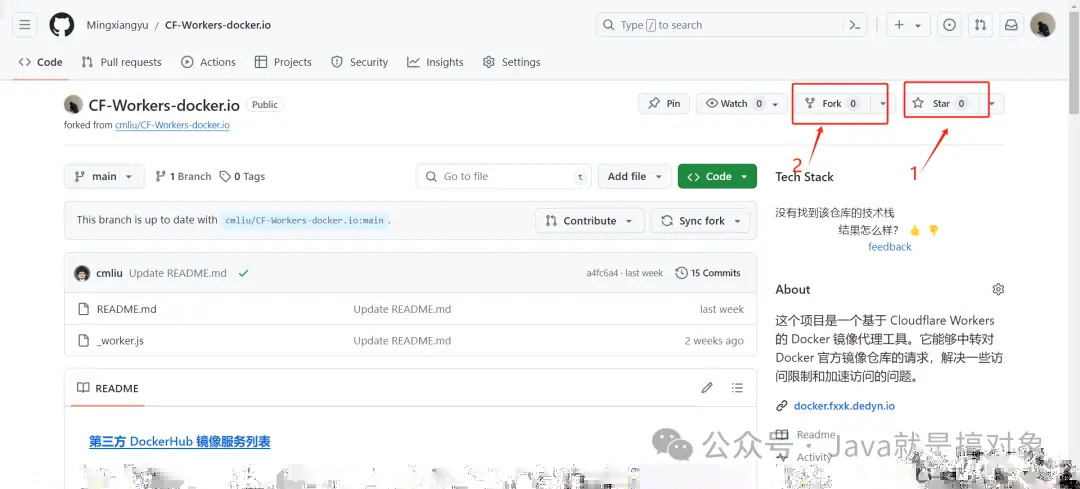Screen dimensions: 1080x489
Task: Click the README.md file icon
Action: (83, 309)
